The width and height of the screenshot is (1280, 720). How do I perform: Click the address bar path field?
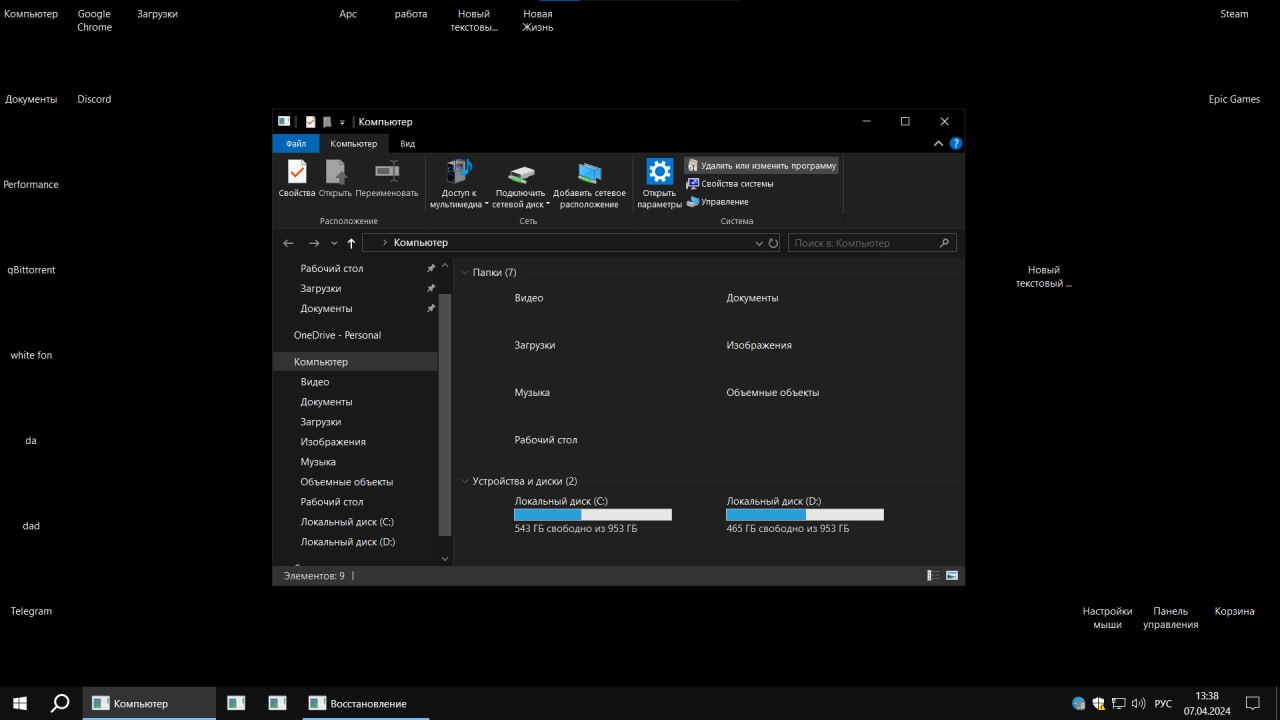click(570, 243)
